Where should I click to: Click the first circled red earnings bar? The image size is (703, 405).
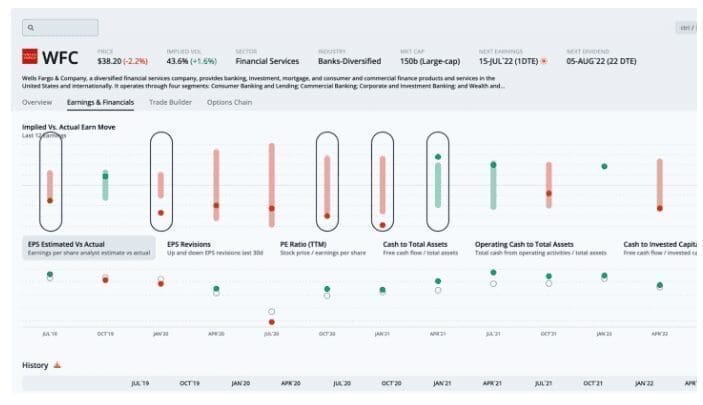point(50,185)
